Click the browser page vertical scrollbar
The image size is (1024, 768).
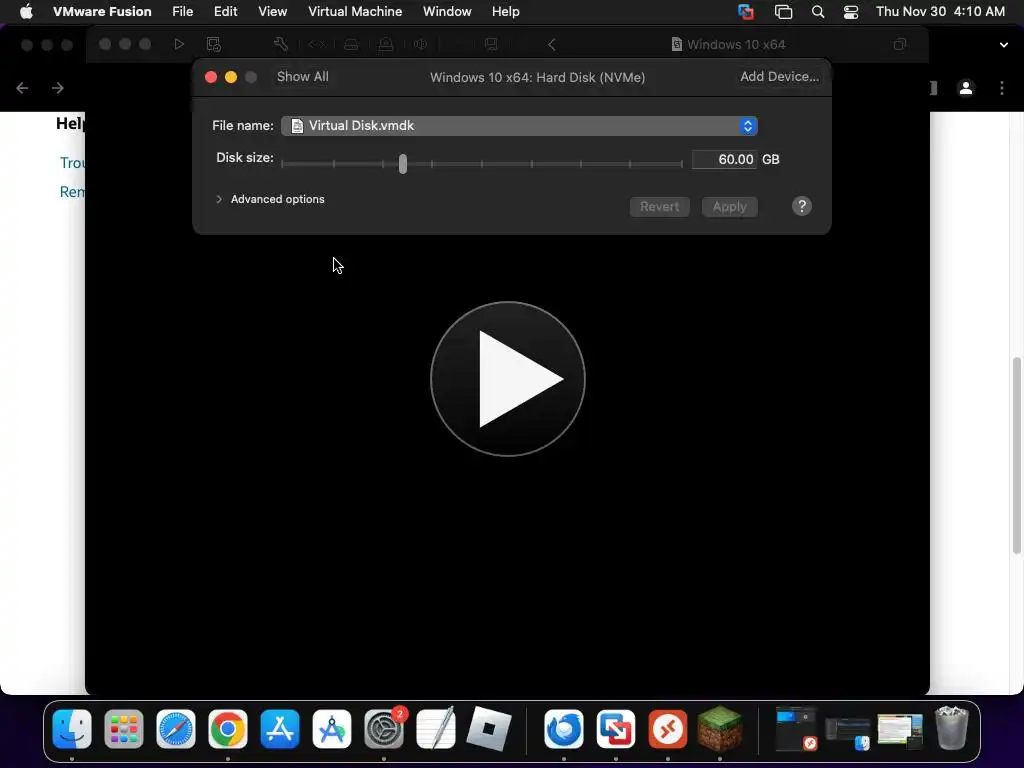point(1016,455)
